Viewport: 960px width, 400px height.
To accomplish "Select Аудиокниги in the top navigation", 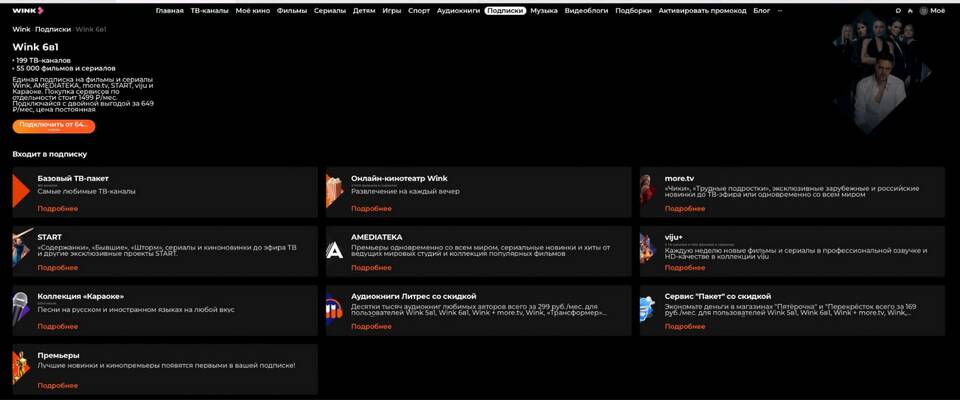I will click(x=459, y=10).
